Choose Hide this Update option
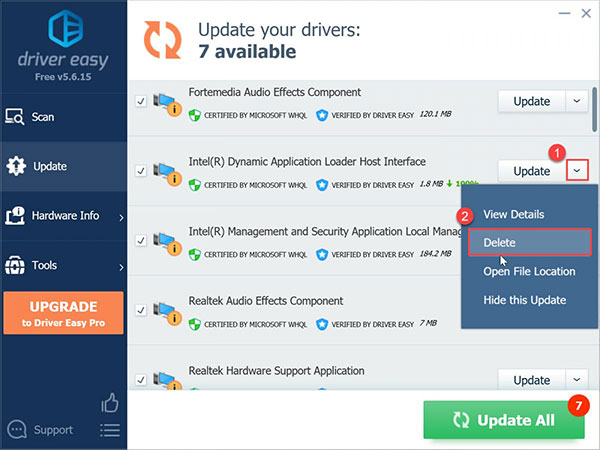 tap(525, 300)
